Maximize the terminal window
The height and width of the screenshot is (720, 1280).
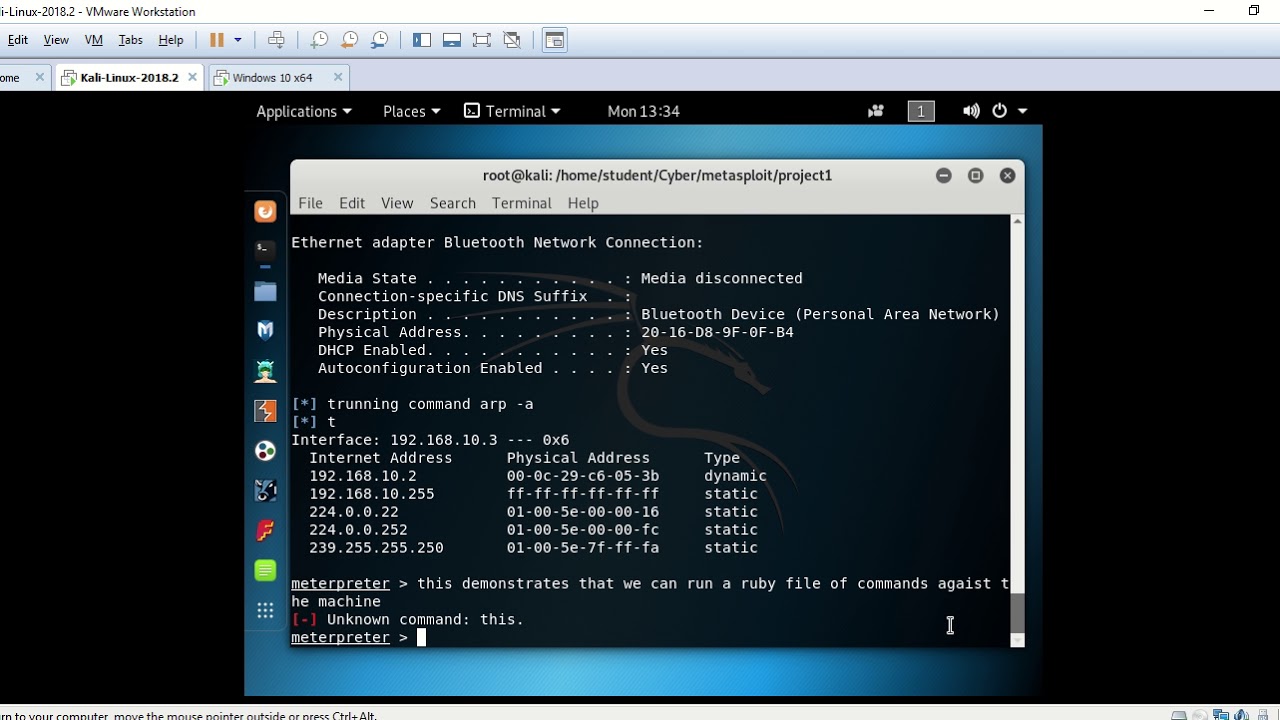[976, 175]
